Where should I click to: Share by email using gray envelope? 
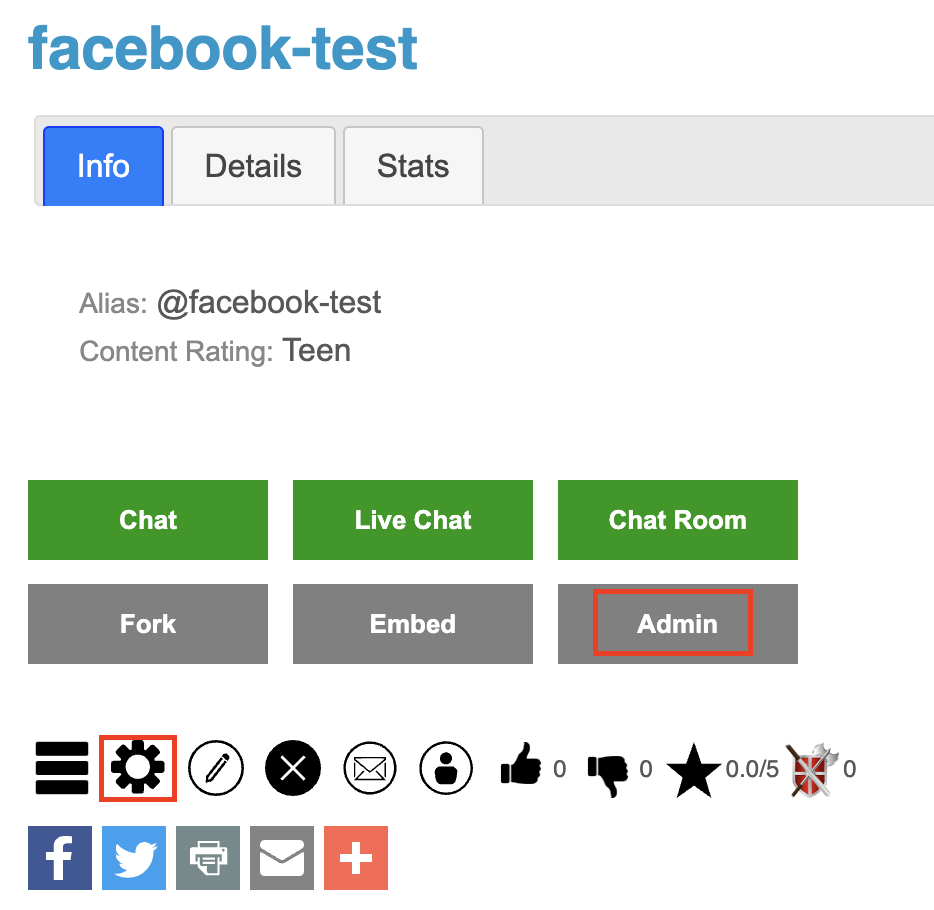click(x=282, y=858)
